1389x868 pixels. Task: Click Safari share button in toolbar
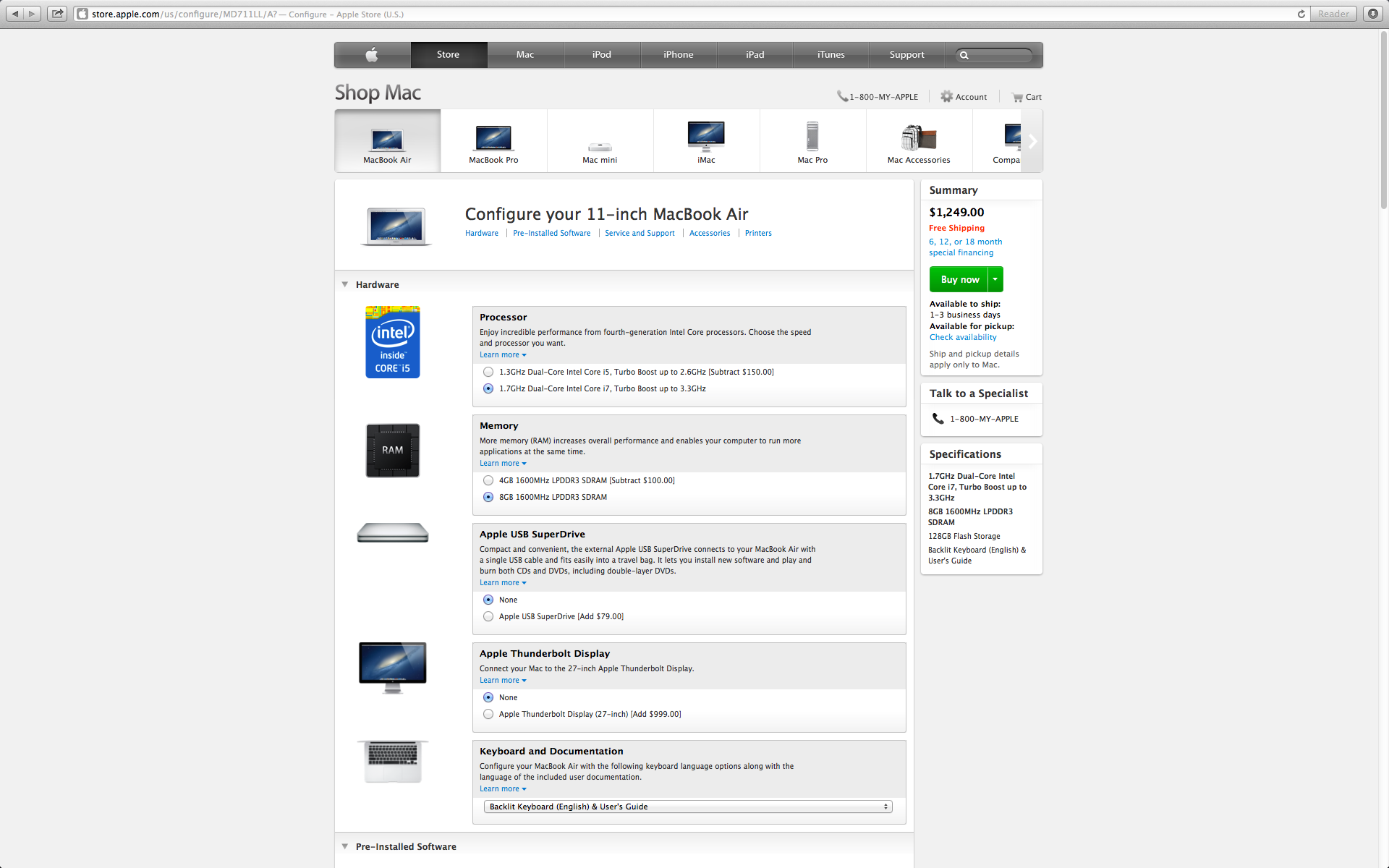point(57,14)
